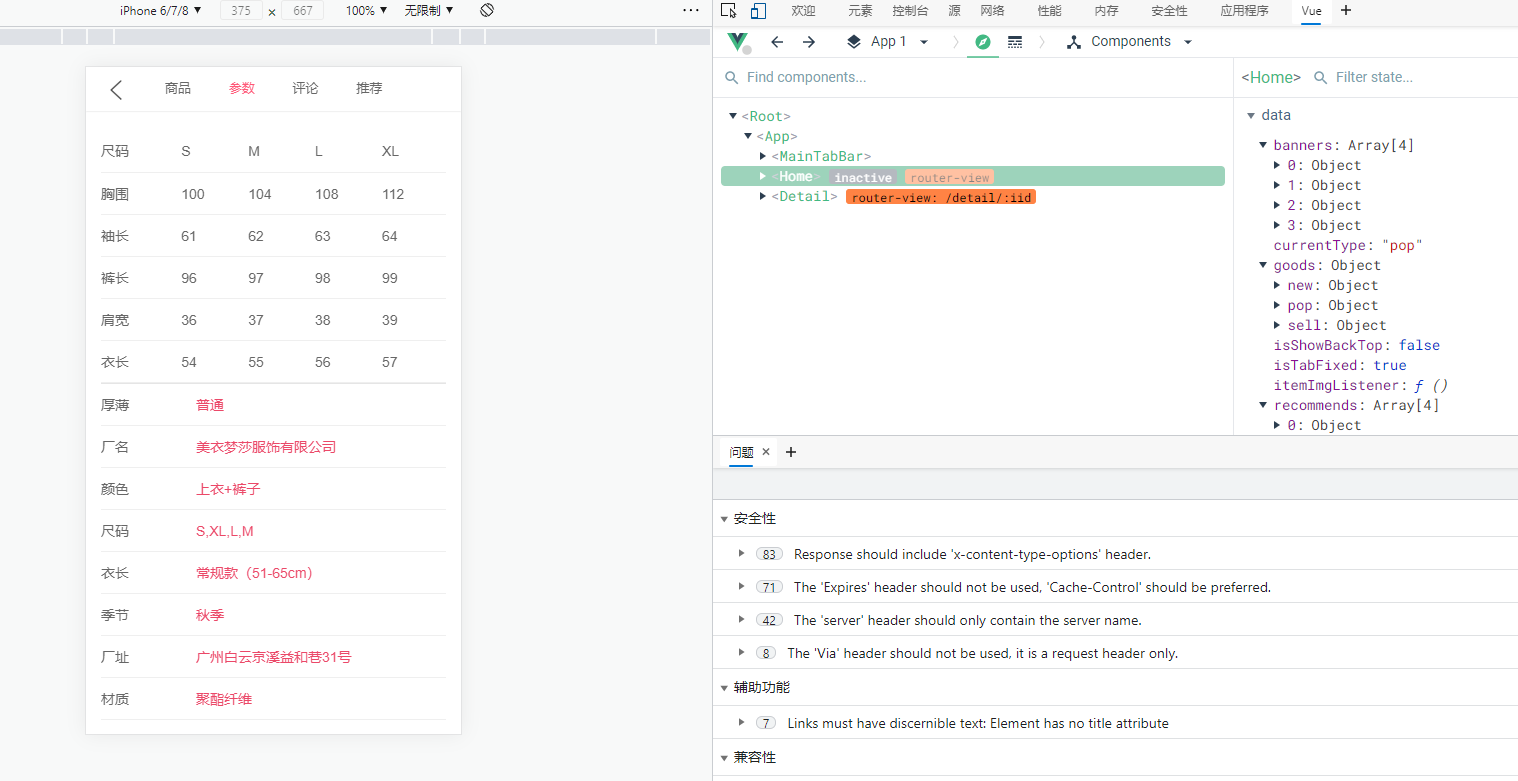Viewport: 1518px width, 781px height.
Task: Switch to the 参数 tab
Action: [x=242, y=88]
